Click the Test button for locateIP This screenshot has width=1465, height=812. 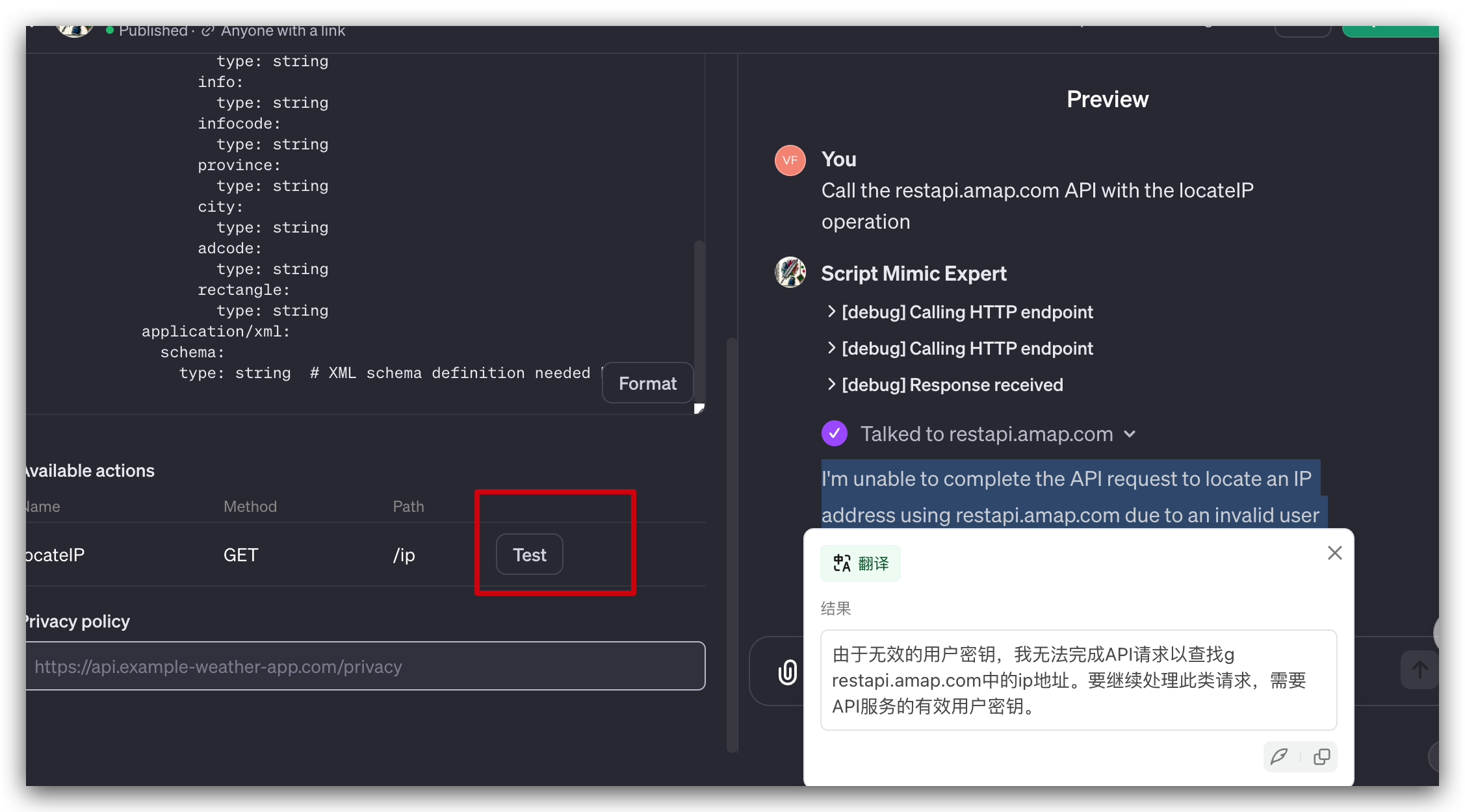[529, 553]
